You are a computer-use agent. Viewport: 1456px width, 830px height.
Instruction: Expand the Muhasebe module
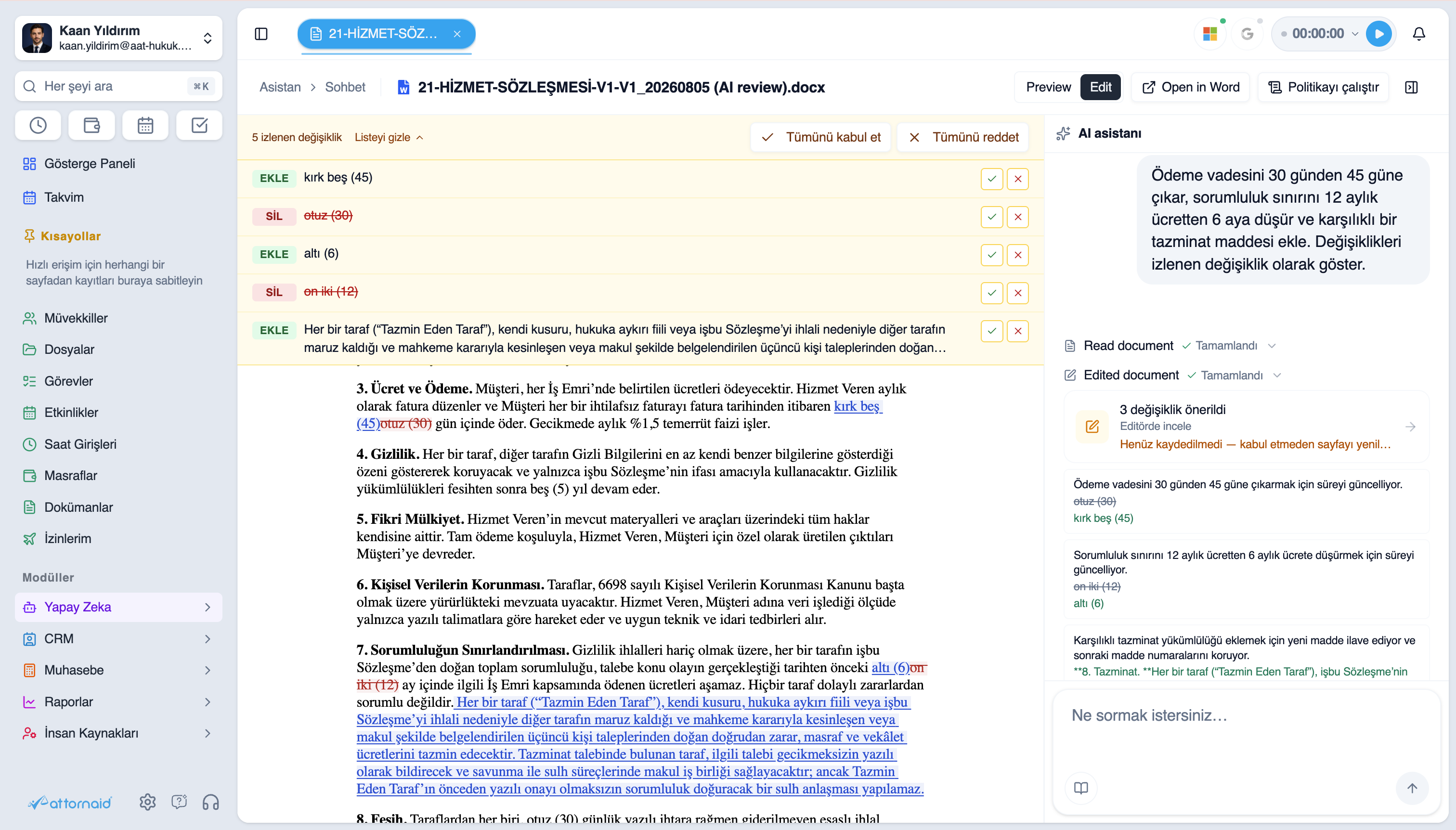(118, 670)
